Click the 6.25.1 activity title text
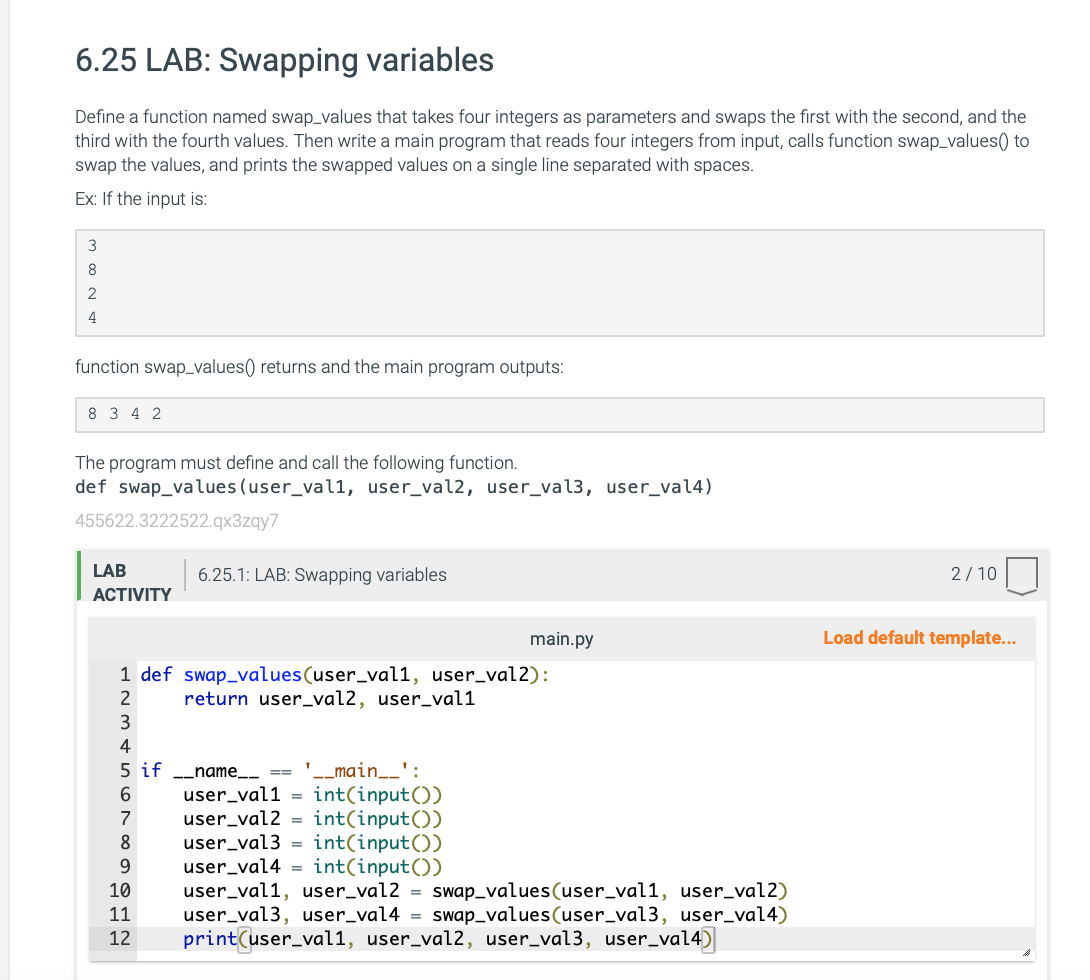The image size is (1090, 980). click(x=322, y=575)
